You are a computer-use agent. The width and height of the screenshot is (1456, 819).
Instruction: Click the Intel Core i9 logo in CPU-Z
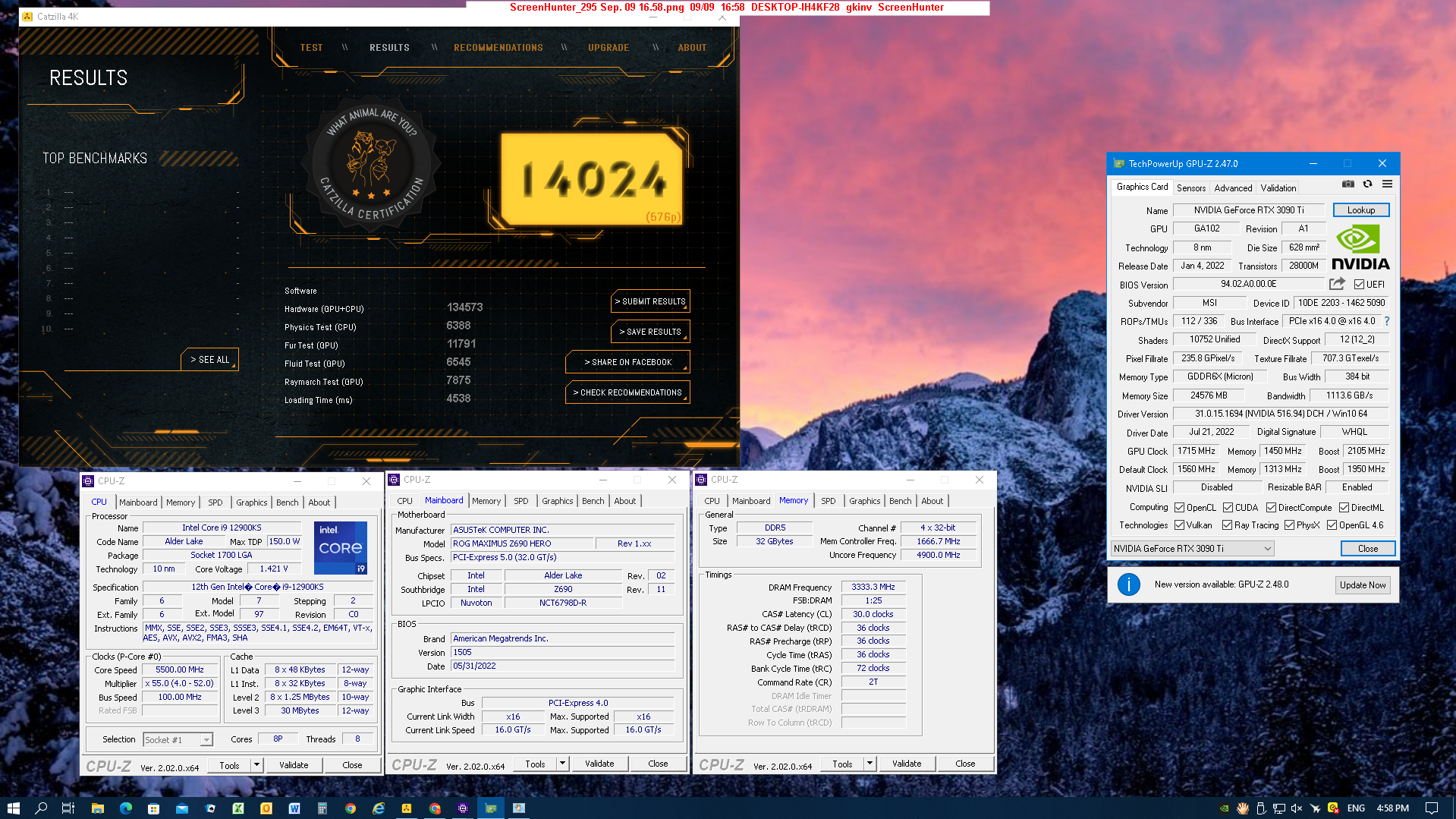[341, 547]
